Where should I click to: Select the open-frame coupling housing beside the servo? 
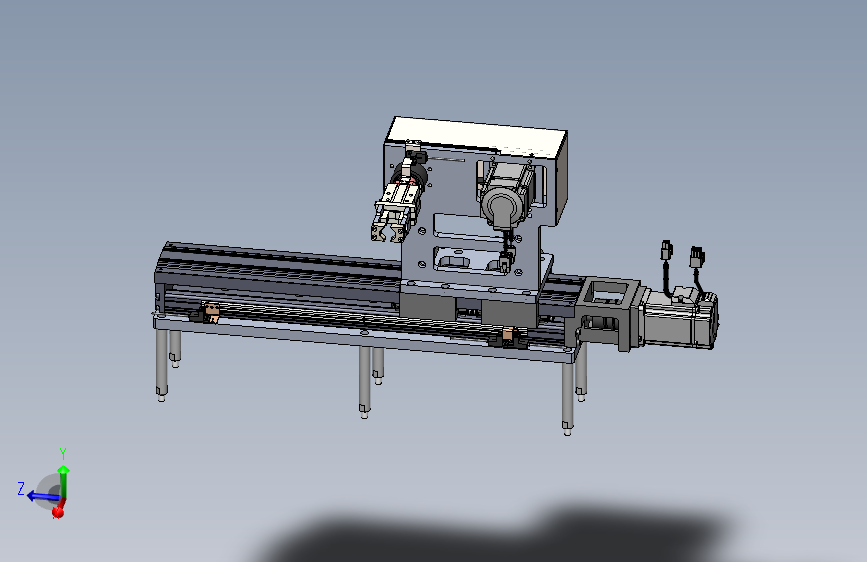607,313
